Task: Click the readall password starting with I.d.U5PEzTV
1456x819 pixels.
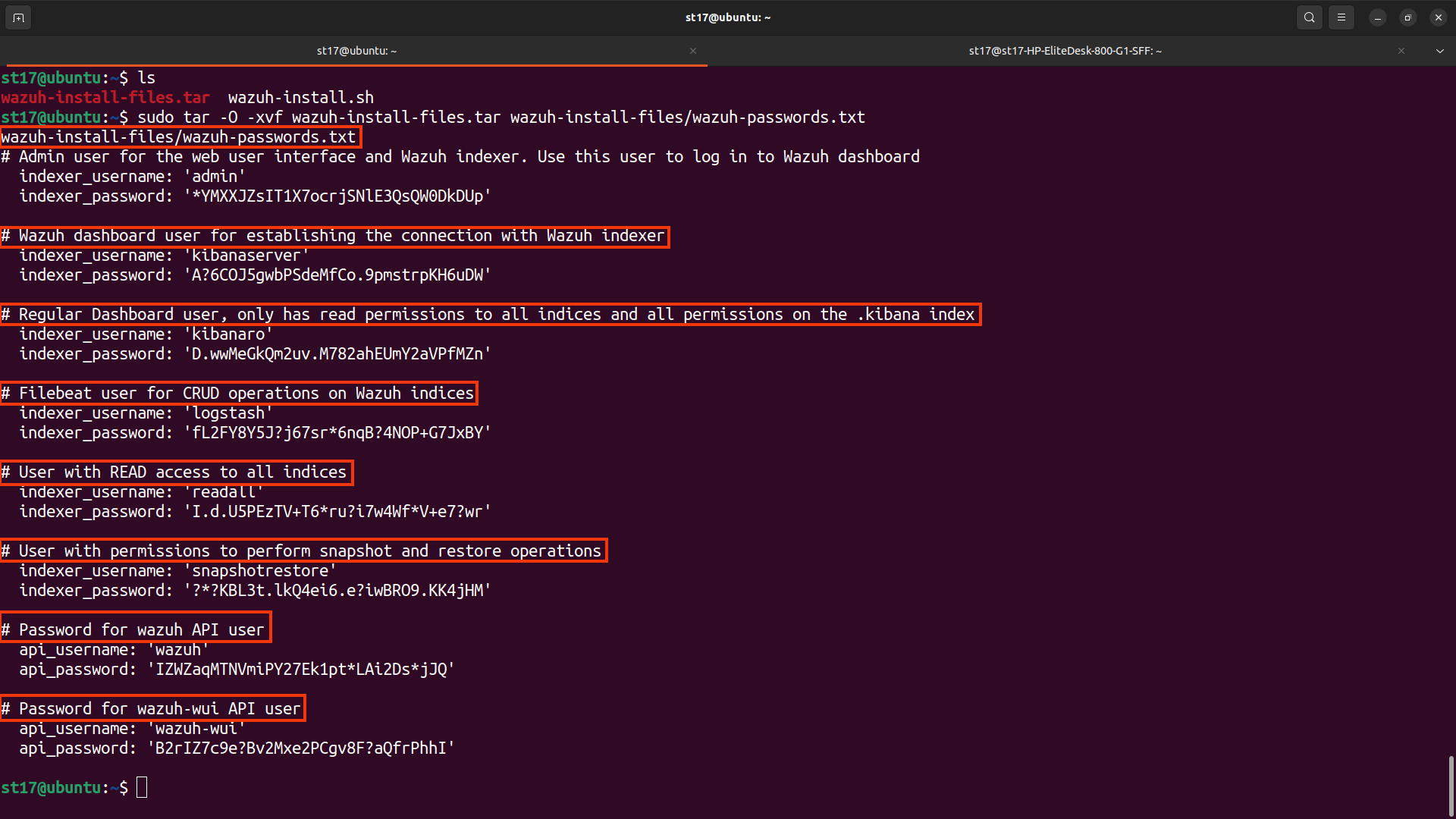Action: [x=337, y=511]
